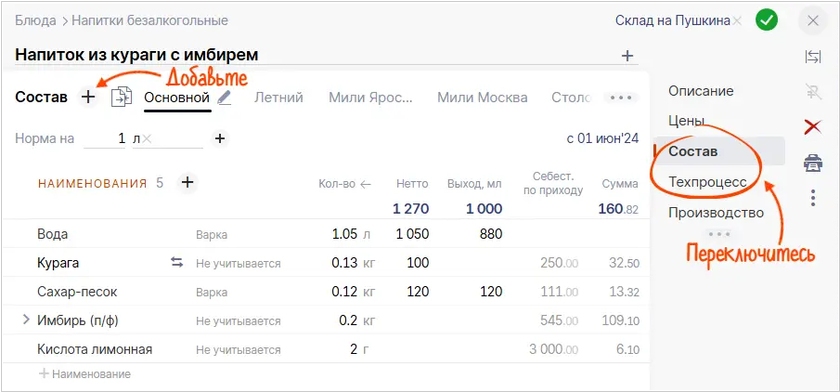Remove the Склад на Пушкина warehouse tag
The image size is (840, 392).
coord(737,21)
